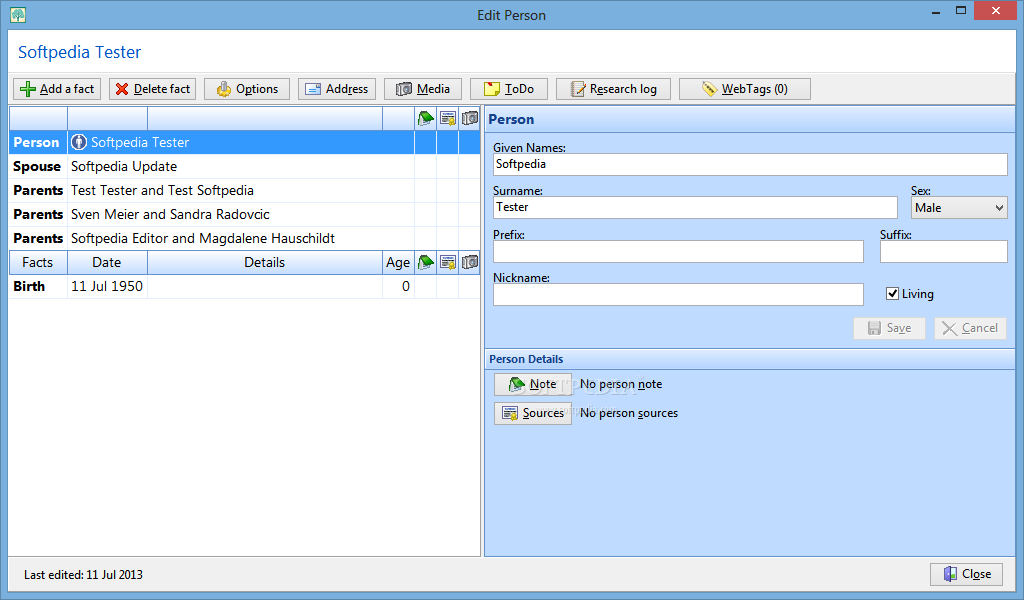This screenshot has height=600, width=1024.
Task: Select Parents row Test Tester and Test Softpedia
Action: coord(244,191)
